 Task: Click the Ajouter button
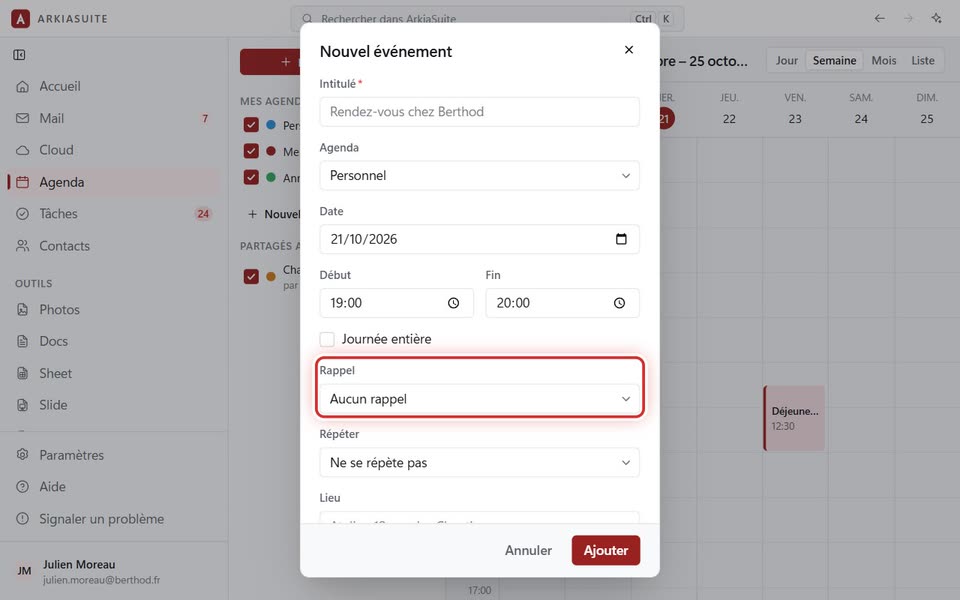coord(606,550)
